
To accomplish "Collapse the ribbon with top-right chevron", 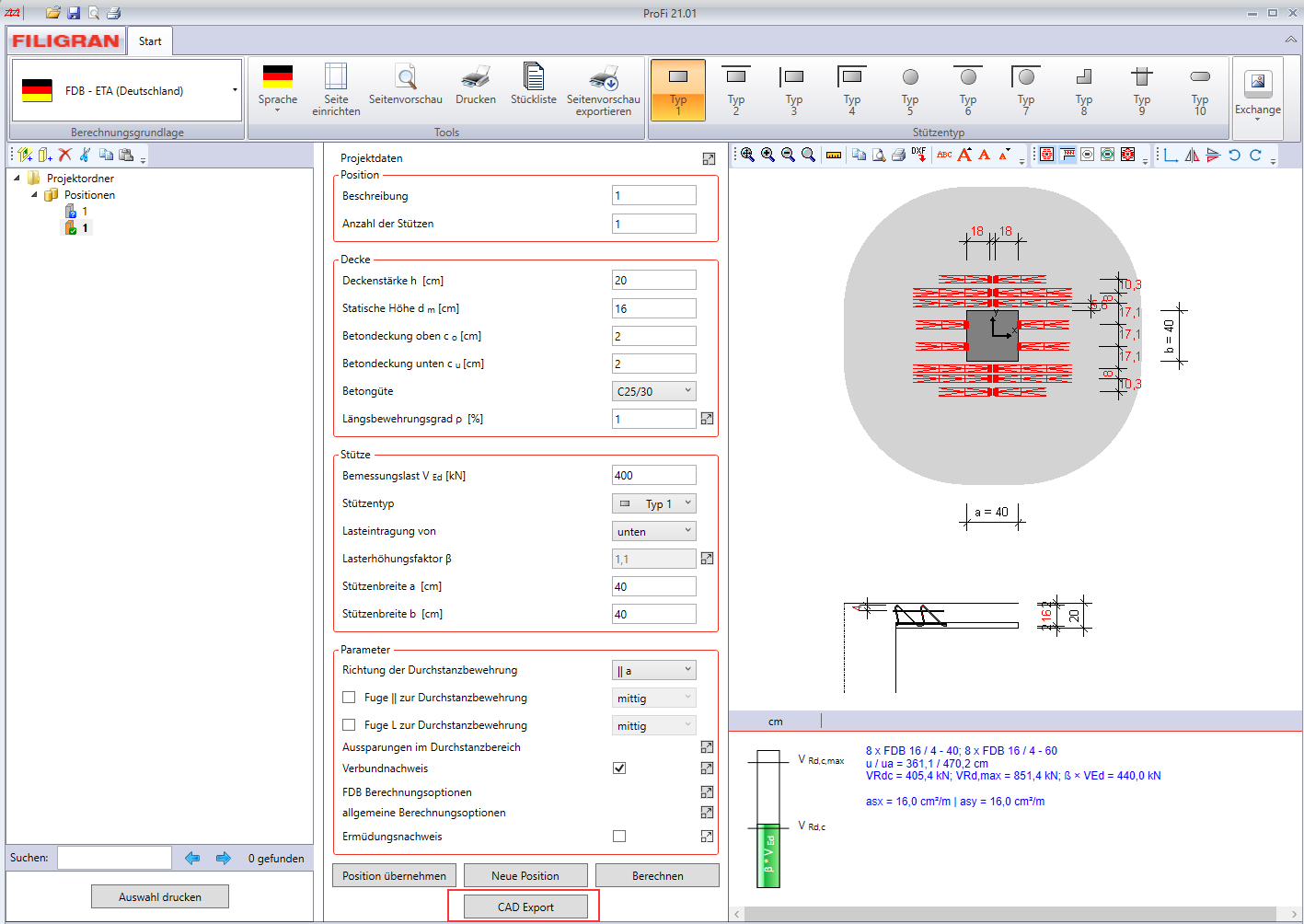I will click(x=1291, y=40).
